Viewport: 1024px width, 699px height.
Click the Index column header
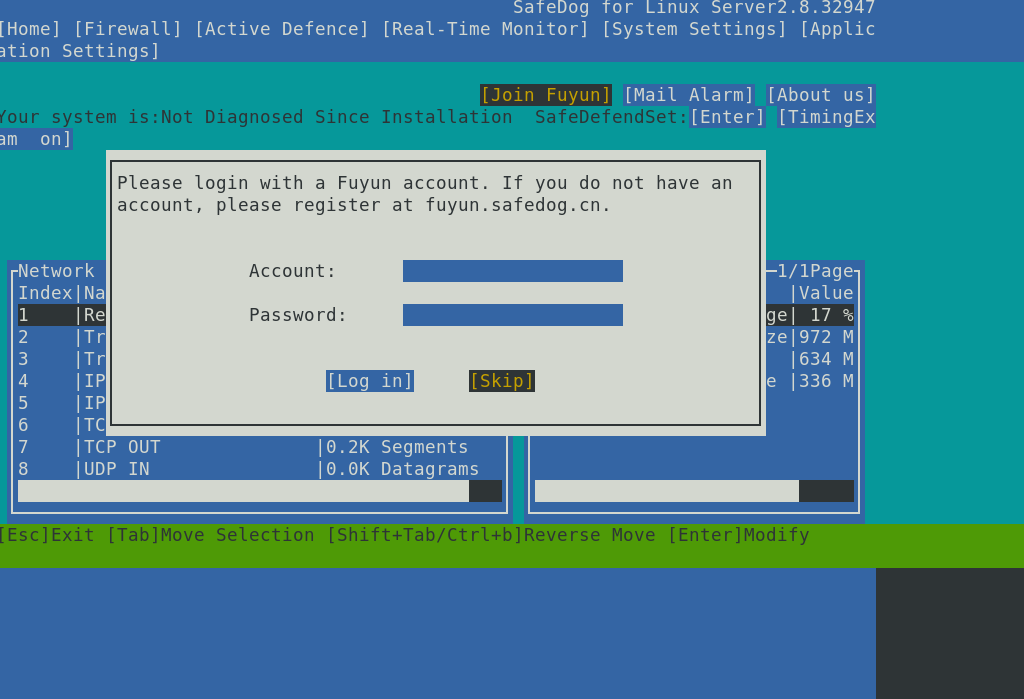pos(45,293)
